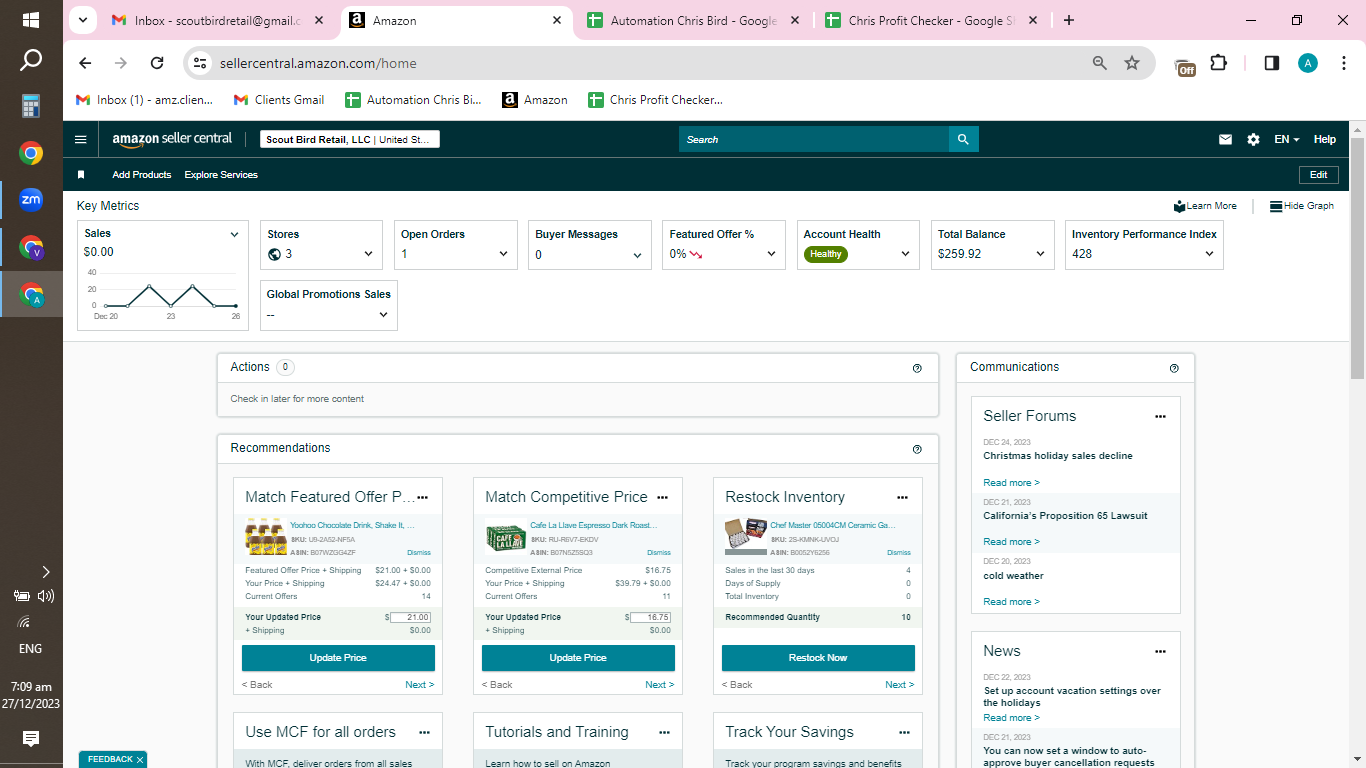The height and width of the screenshot is (768, 1366).
Task: Expand the Featured Offer % dropdown
Action: [x=771, y=254]
